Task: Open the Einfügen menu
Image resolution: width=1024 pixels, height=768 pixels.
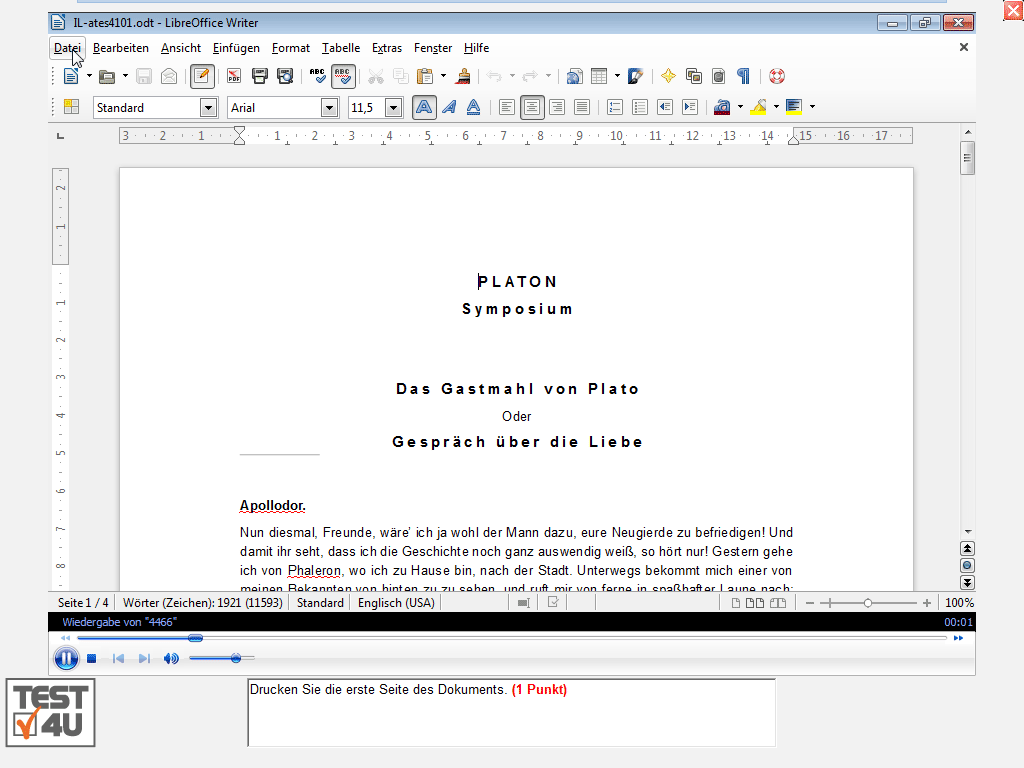Action: coord(236,48)
